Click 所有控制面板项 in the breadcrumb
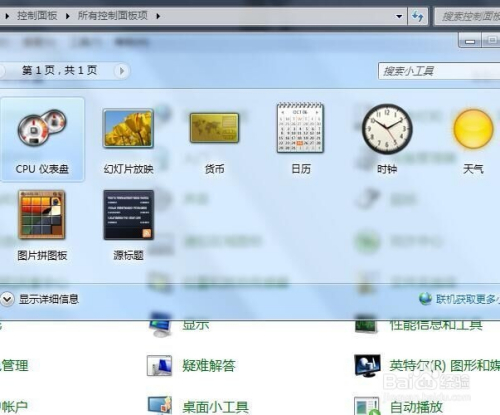 coord(113,16)
